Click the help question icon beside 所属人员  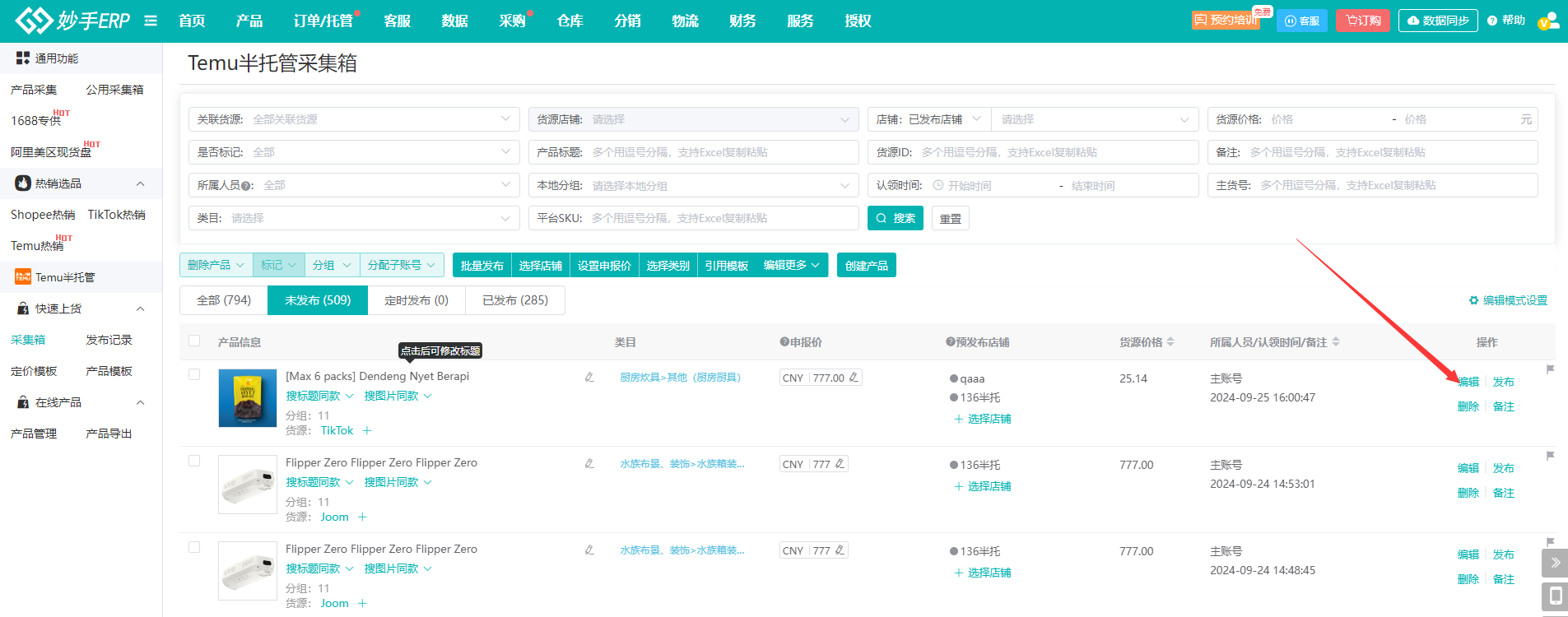click(x=247, y=186)
